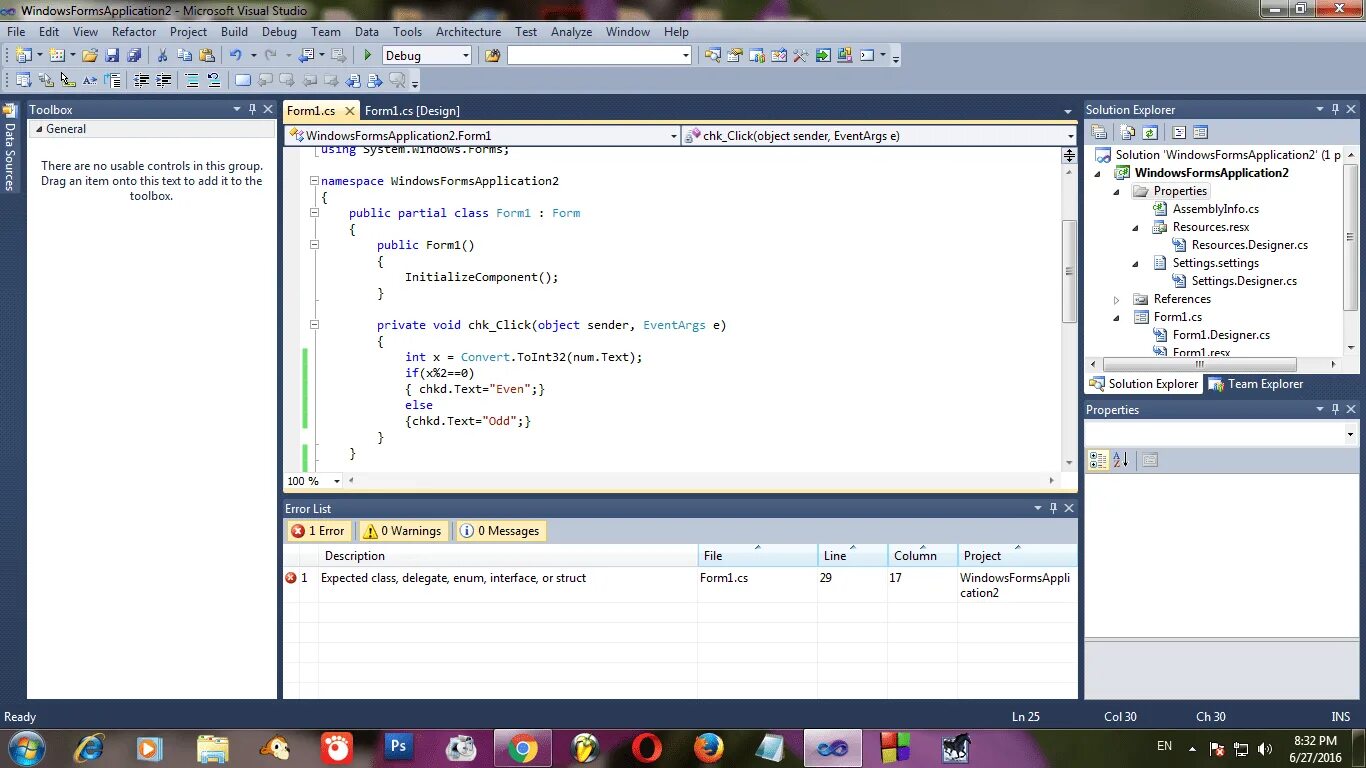
Task: Click the New Project toolbar icon
Action: tap(24, 56)
